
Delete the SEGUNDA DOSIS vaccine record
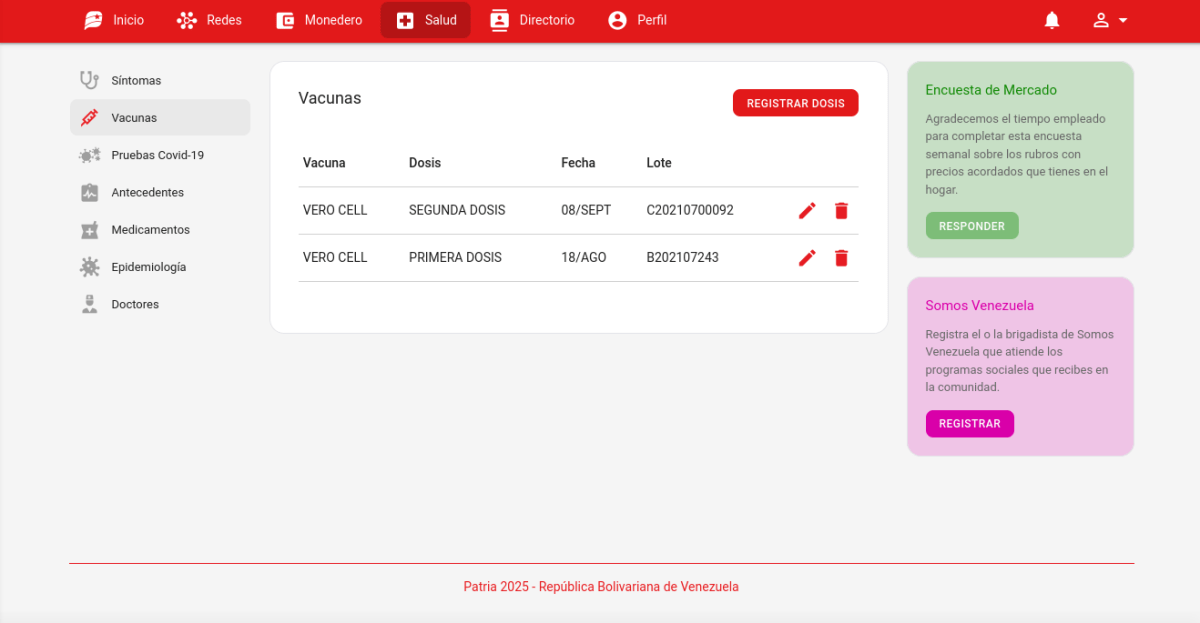pos(841,211)
